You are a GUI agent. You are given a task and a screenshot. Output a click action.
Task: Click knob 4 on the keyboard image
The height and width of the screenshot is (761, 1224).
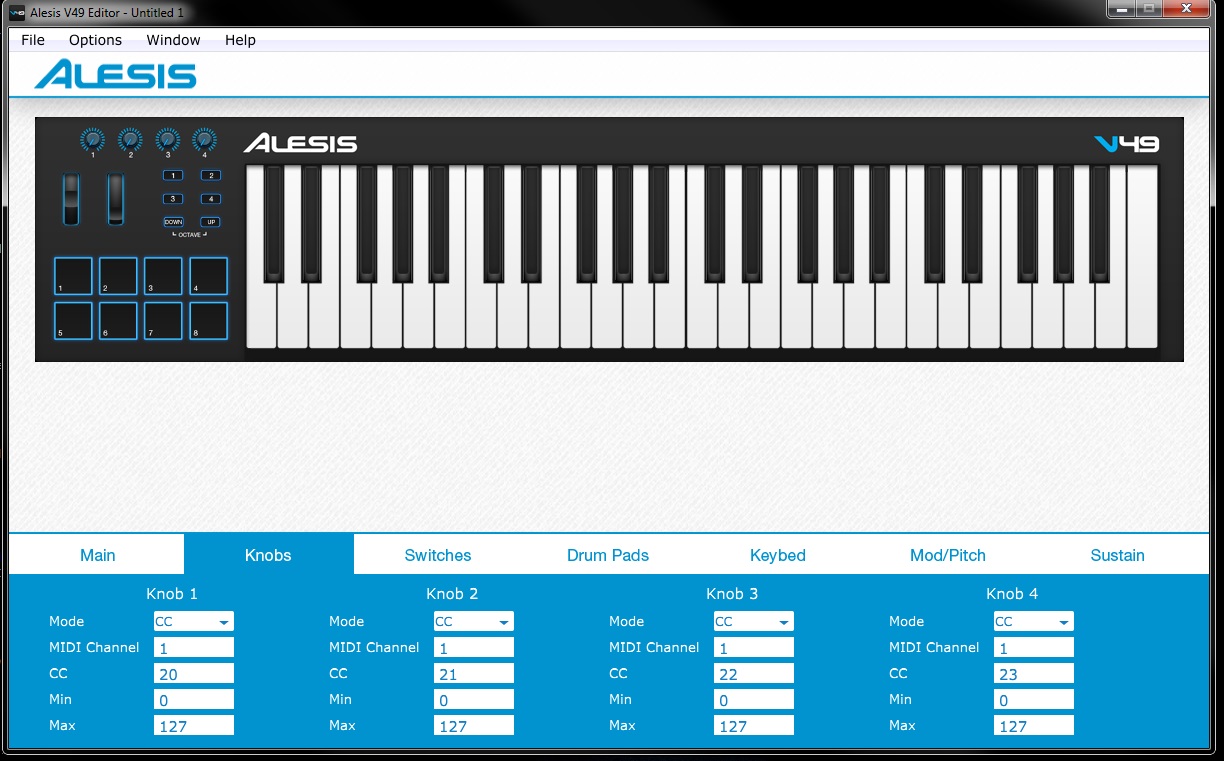pos(204,140)
